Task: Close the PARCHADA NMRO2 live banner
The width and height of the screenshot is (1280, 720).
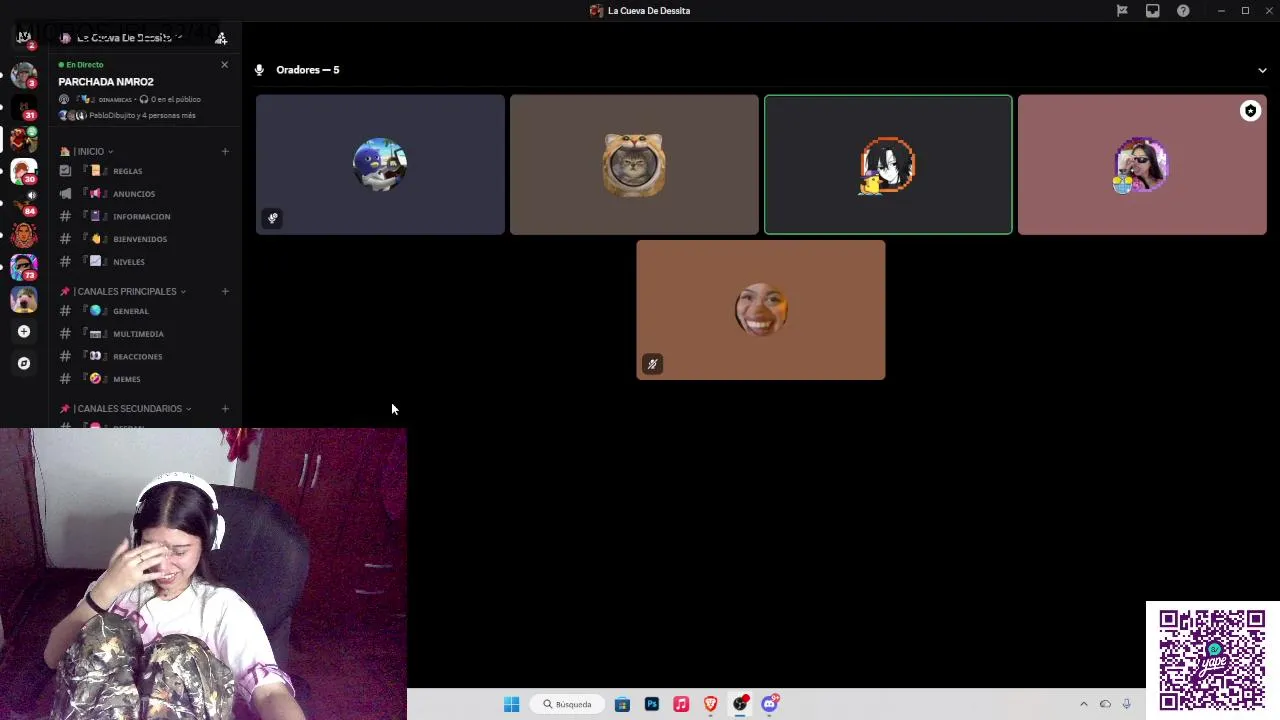Action: coord(224,64)
